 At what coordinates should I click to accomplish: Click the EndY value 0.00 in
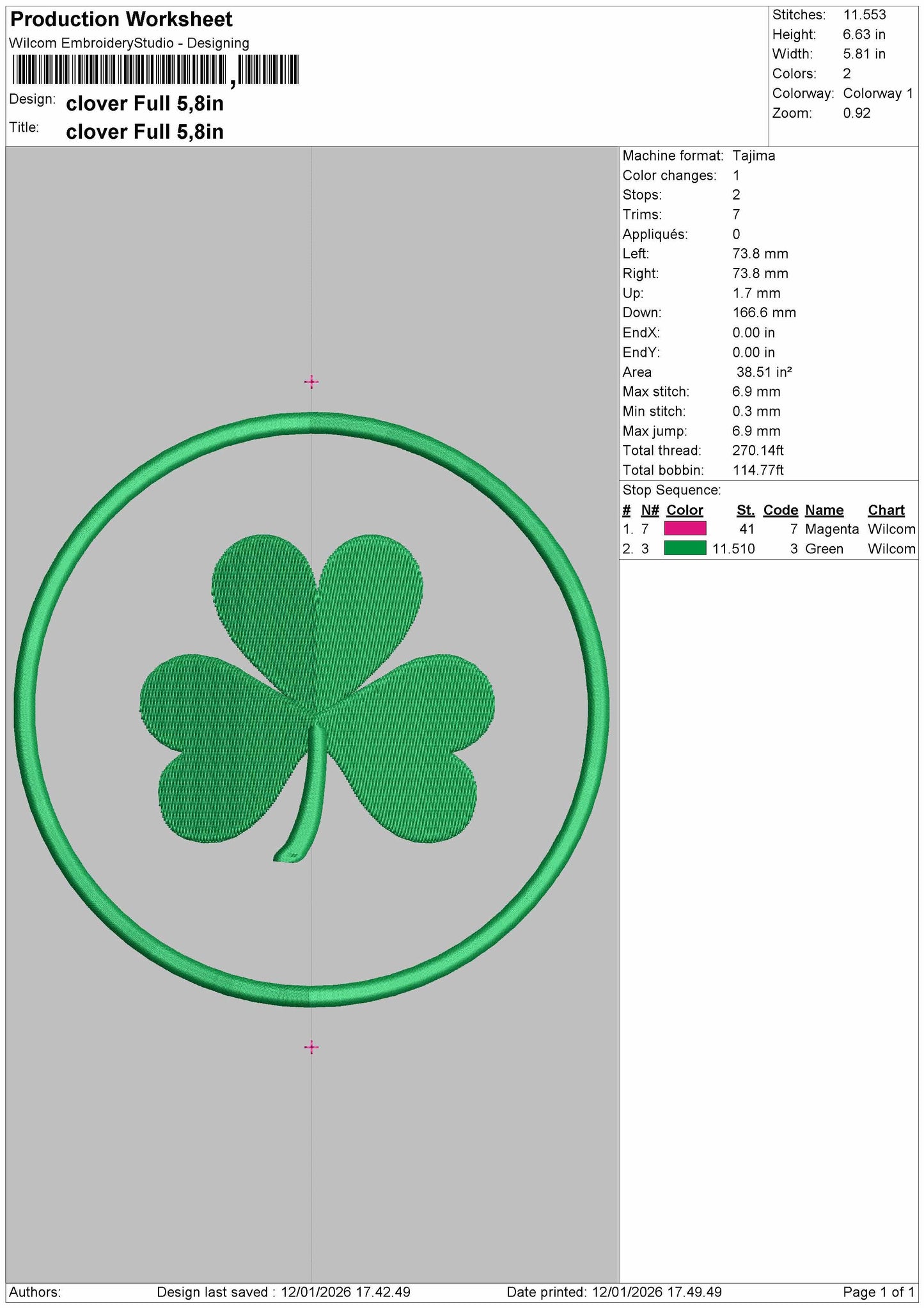[x=754, y=352]
